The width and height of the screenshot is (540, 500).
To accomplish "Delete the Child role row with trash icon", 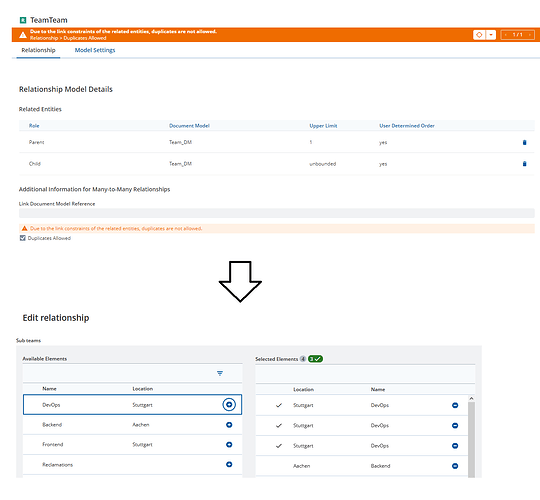I will (x=525, y=164).
